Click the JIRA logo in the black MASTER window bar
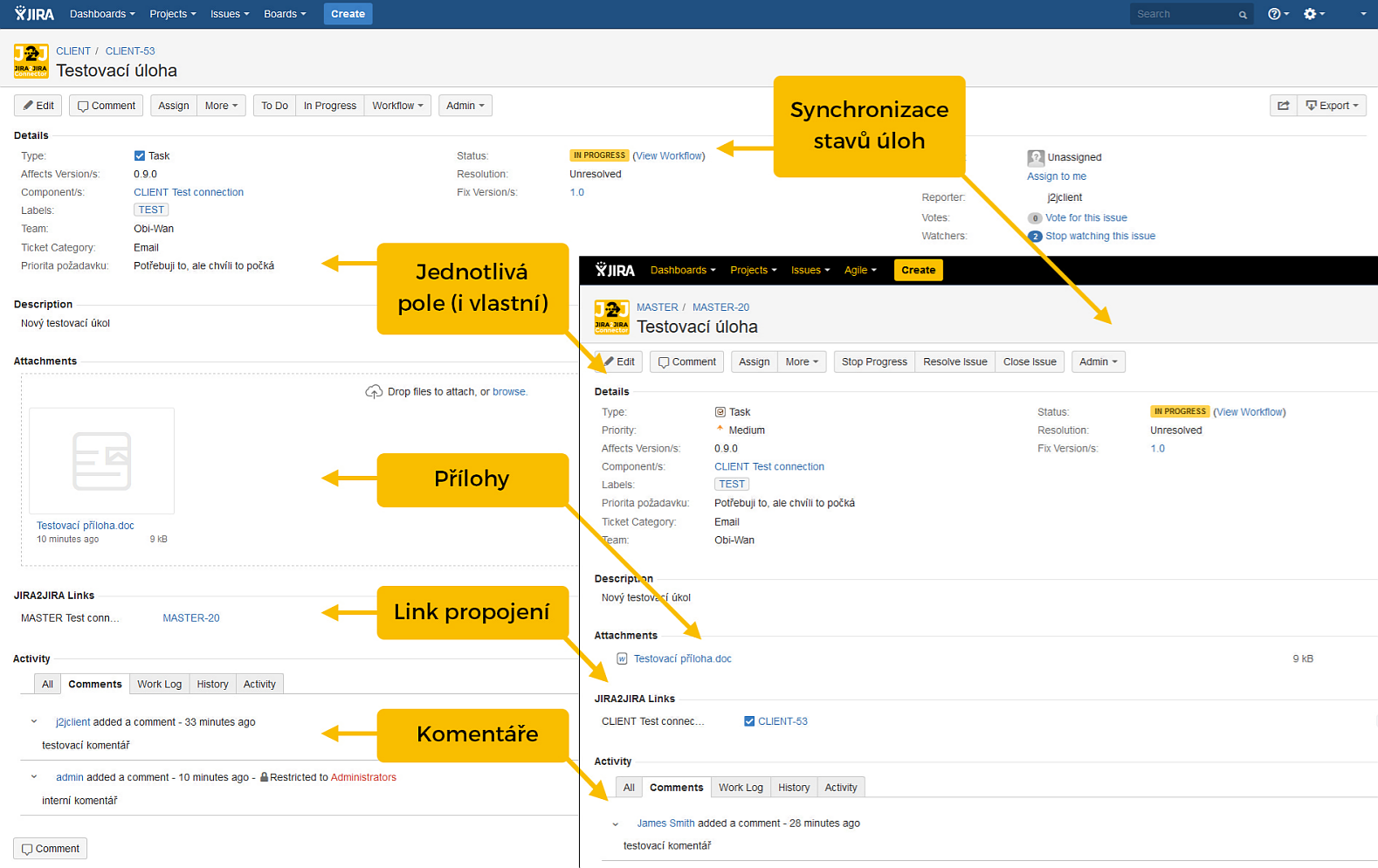Image resolution: width=1378 pixels, height=868 pixels. click(x=615, y=270)
